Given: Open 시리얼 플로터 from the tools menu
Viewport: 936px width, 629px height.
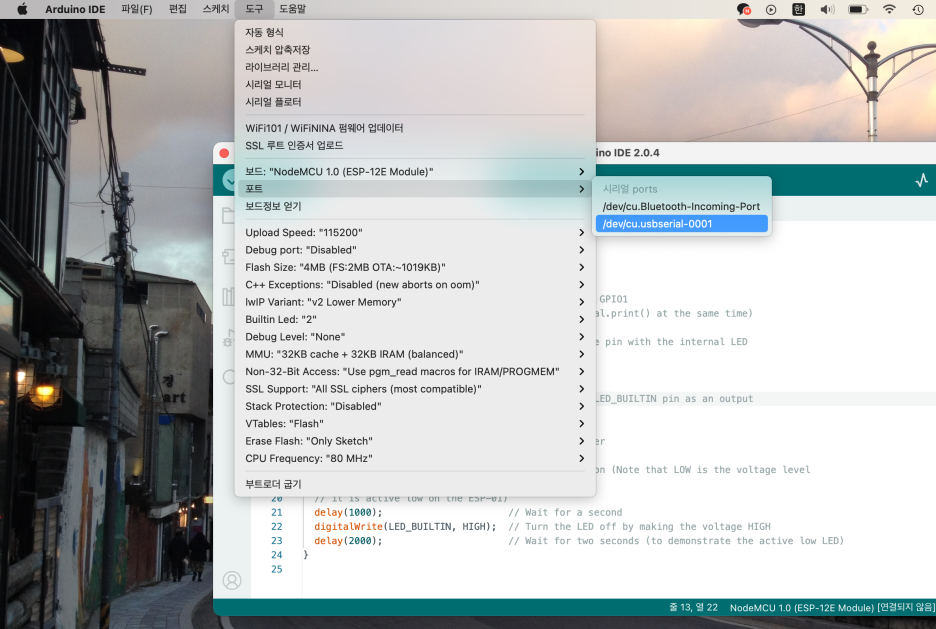Looking at the screenshot, I should click(x=415, y=101).
